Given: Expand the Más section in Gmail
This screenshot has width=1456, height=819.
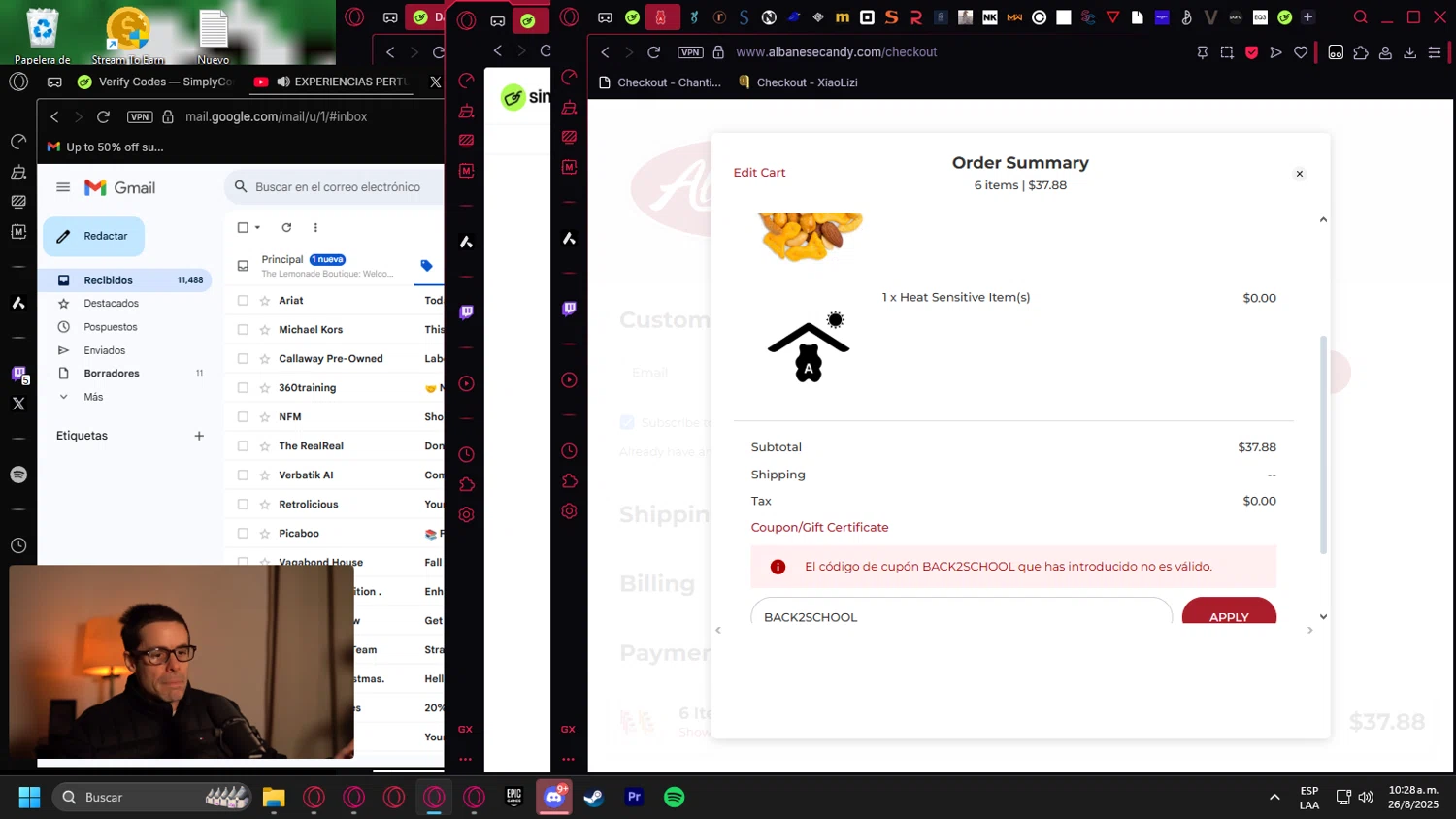Looking at the screenshot, I should click(x=92, y=397).
